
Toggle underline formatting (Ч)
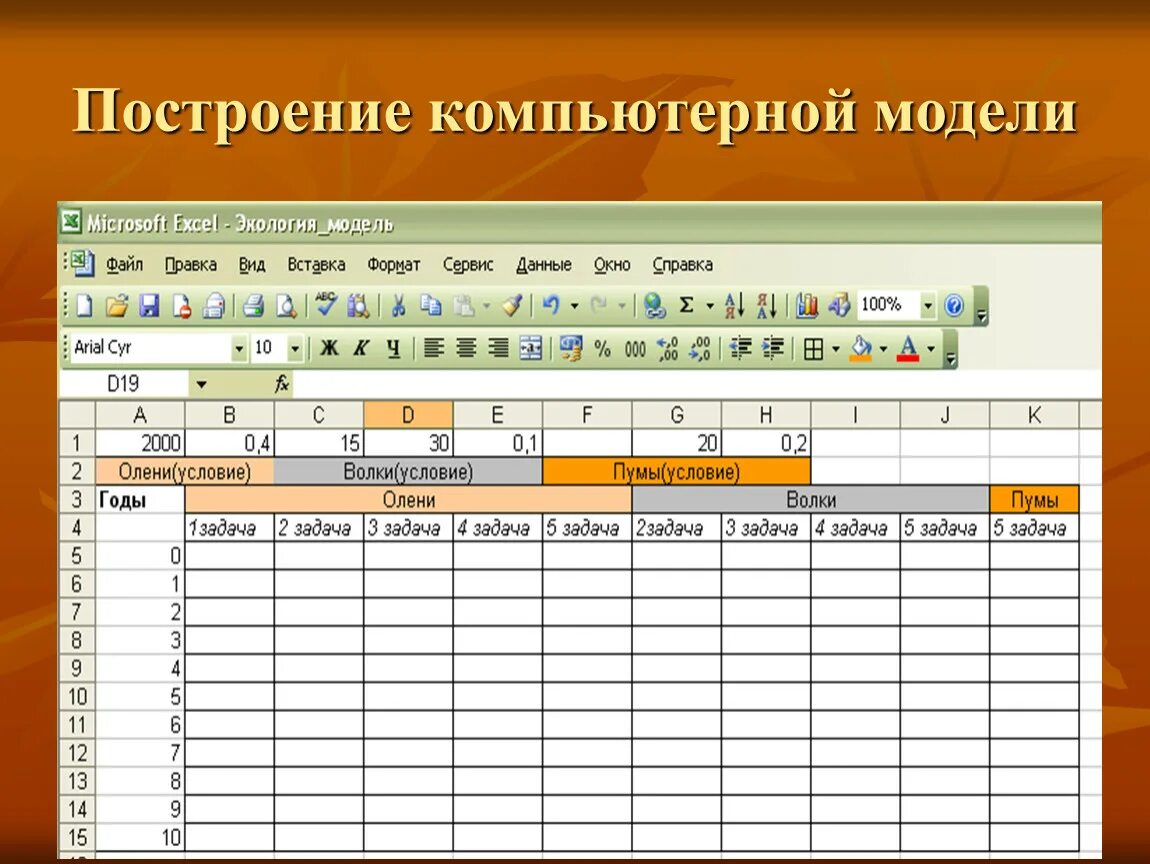click(x=394, y=348)
